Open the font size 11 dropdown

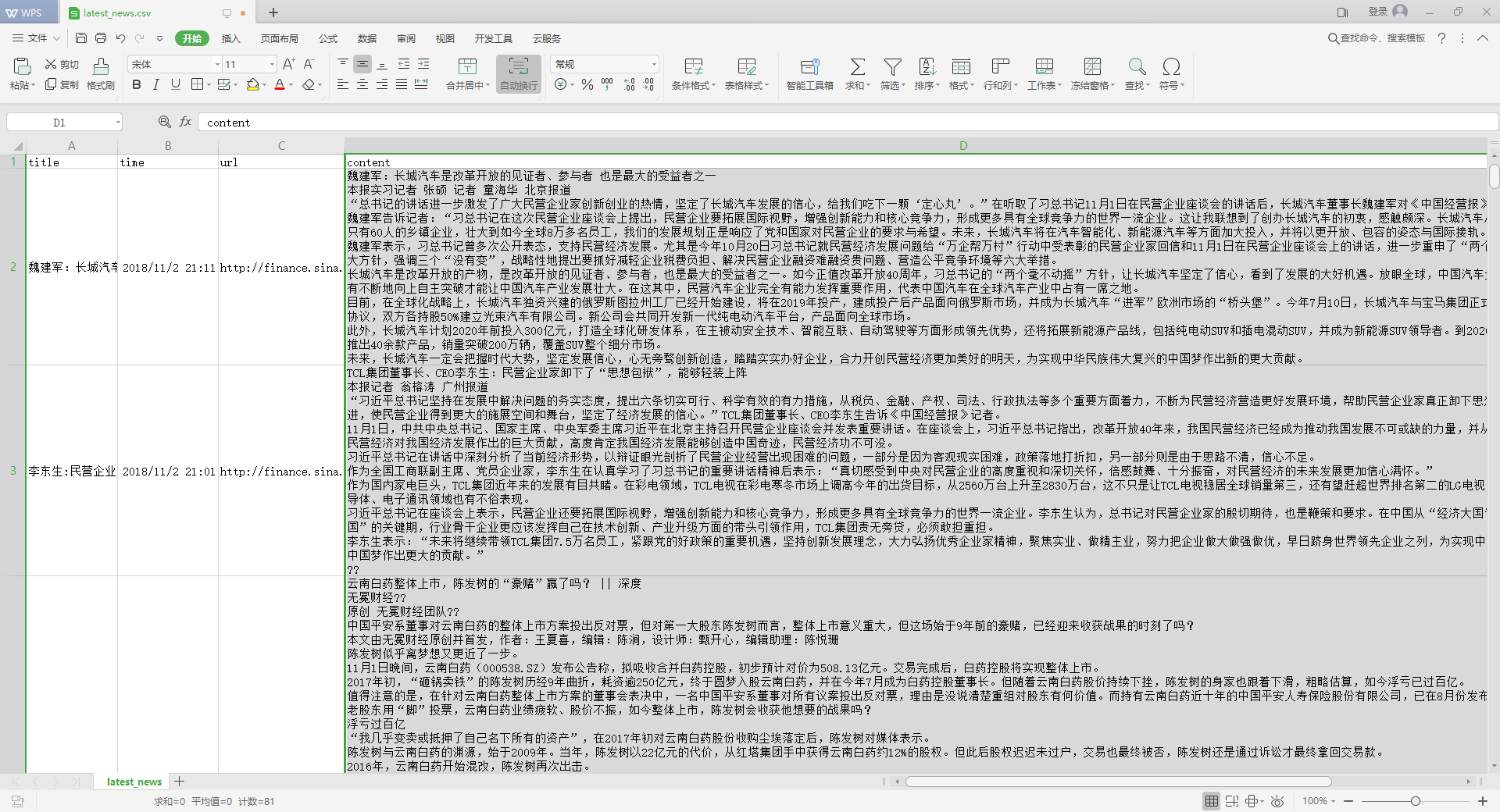[x=272, y=64]
